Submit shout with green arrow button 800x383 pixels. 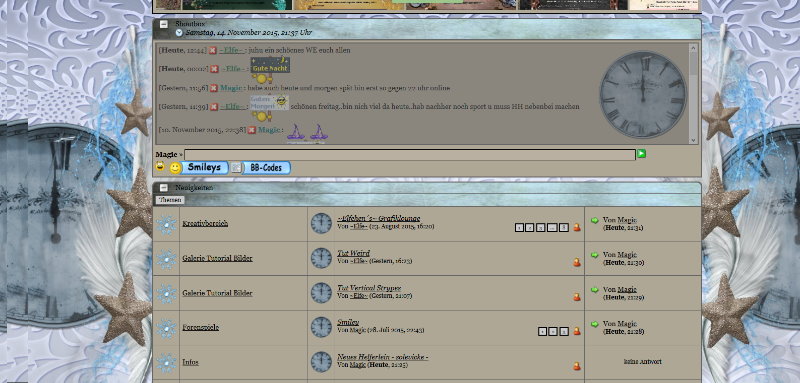click(641, 154)
